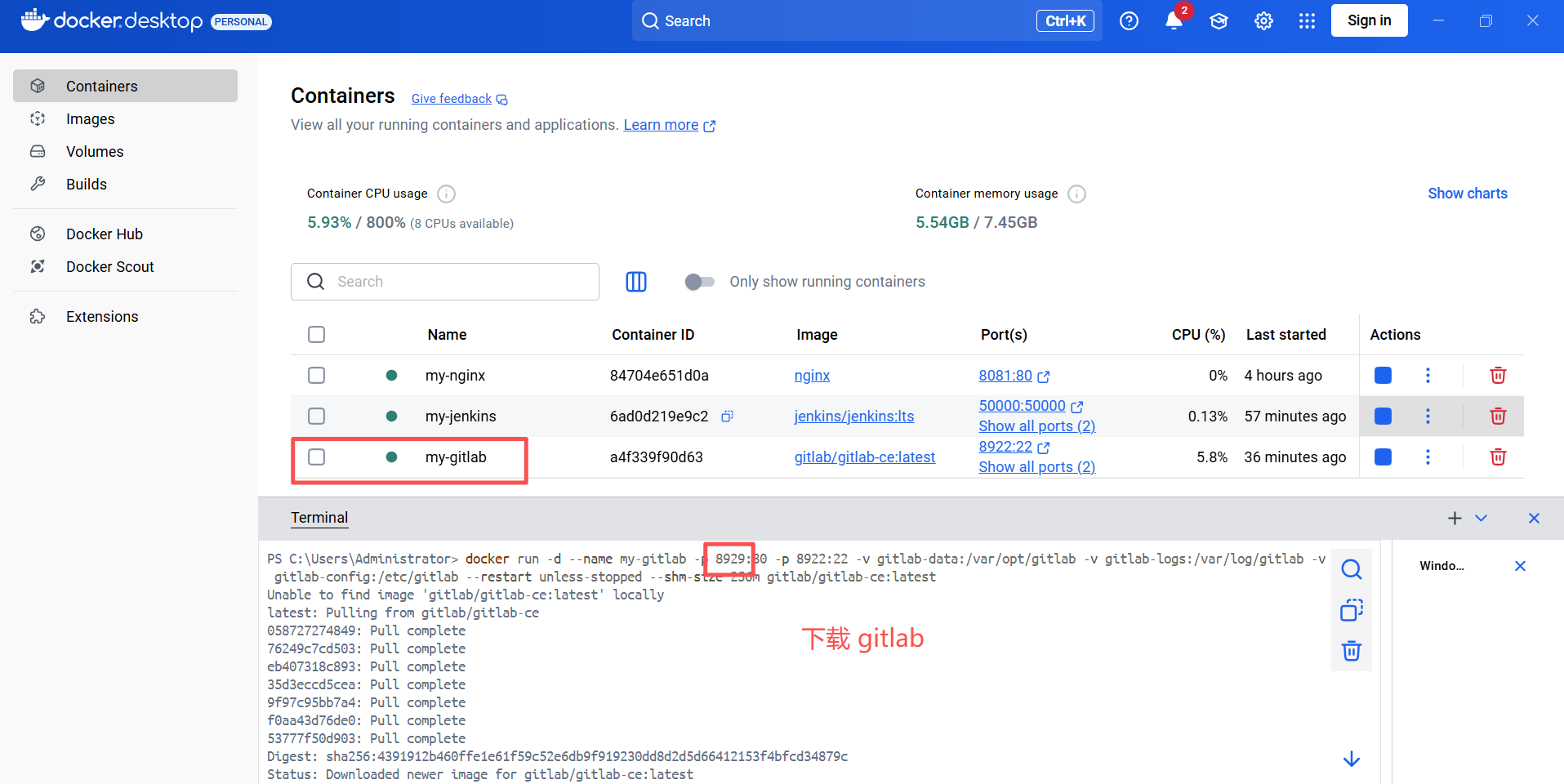The width and height of the screenshot is (1564, 784).
Task: Select the Terminal tab
Action: point(319,518)
